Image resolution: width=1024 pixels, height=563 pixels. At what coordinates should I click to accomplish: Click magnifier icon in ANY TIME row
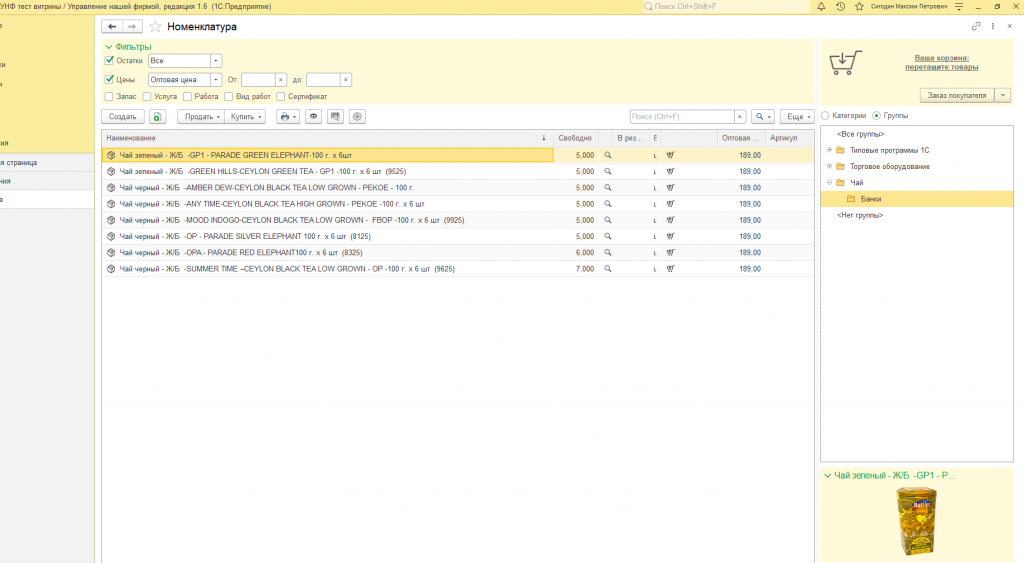pos(607,204)
